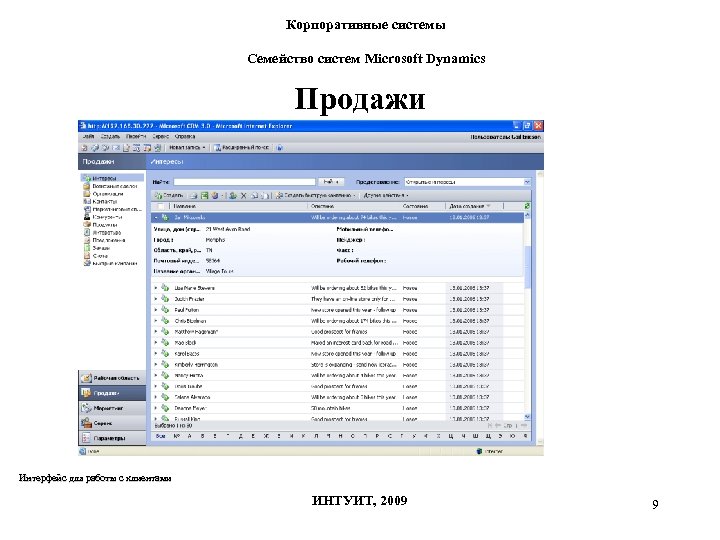Sort by Состояние column header
This screenshot has height=540, width=720.
click(416, 206)
